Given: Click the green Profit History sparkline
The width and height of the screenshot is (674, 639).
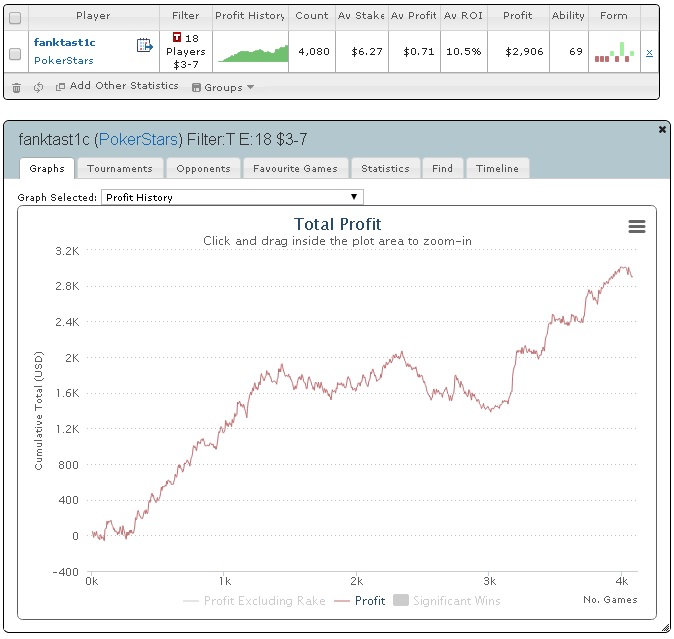Looking at the screenshot, I should coord(252,53).
